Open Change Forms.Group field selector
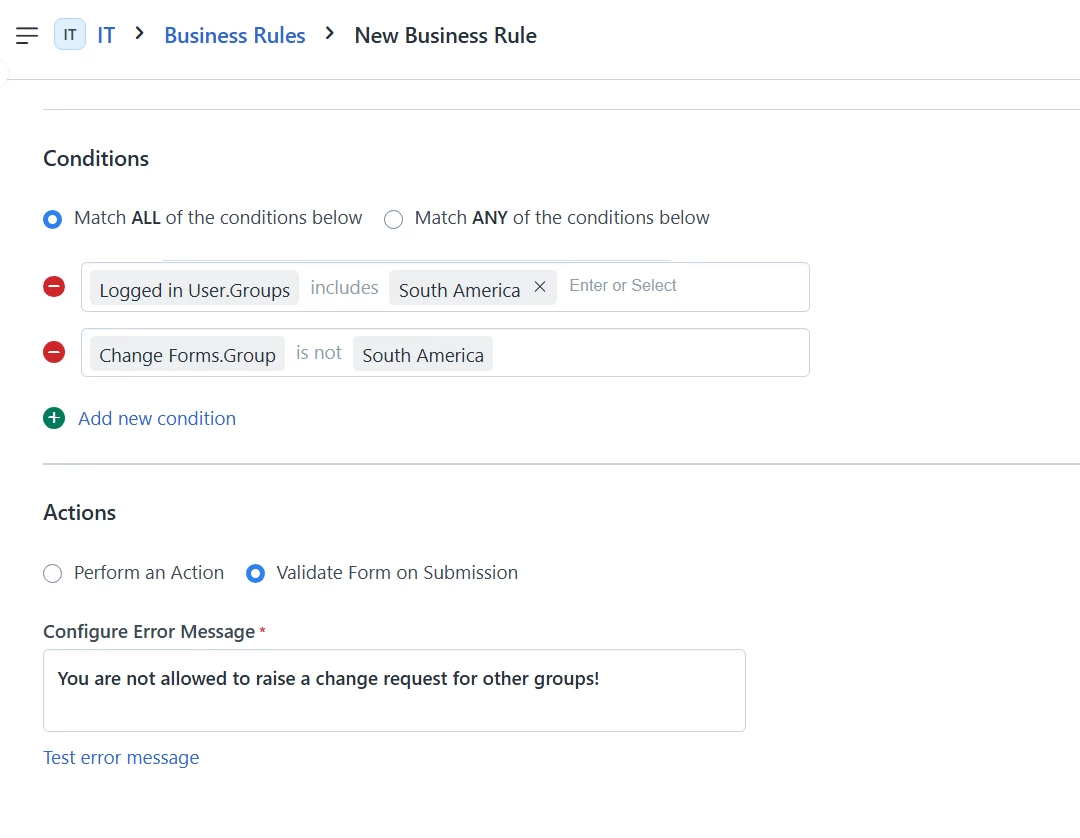The height and width of the screenshot is (838, 1080). tap(187, 355)
